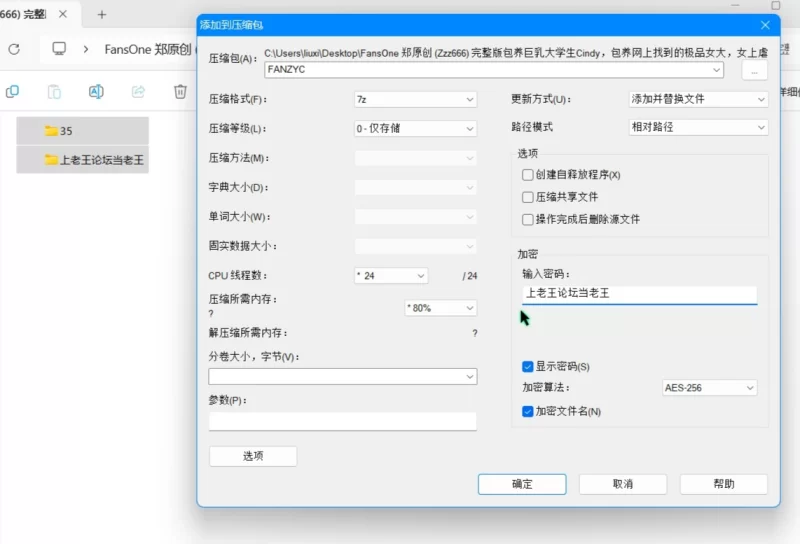The image size is (800, 544).
Task: Open the CPU 线程数 dropdown
Action: 391,276
